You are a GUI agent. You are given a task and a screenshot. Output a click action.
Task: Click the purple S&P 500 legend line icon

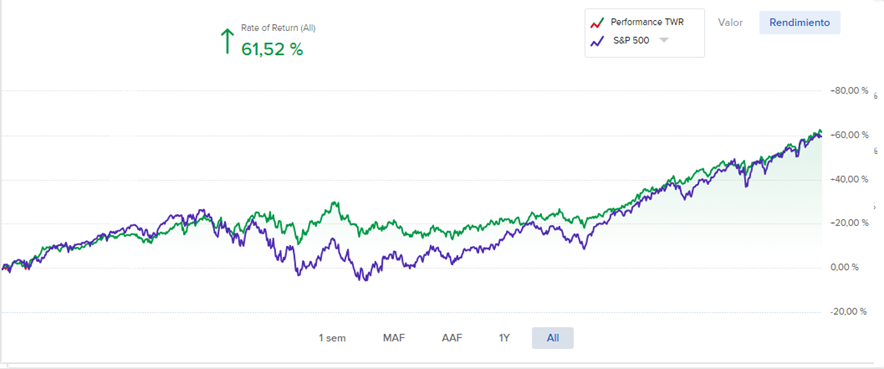596,41
